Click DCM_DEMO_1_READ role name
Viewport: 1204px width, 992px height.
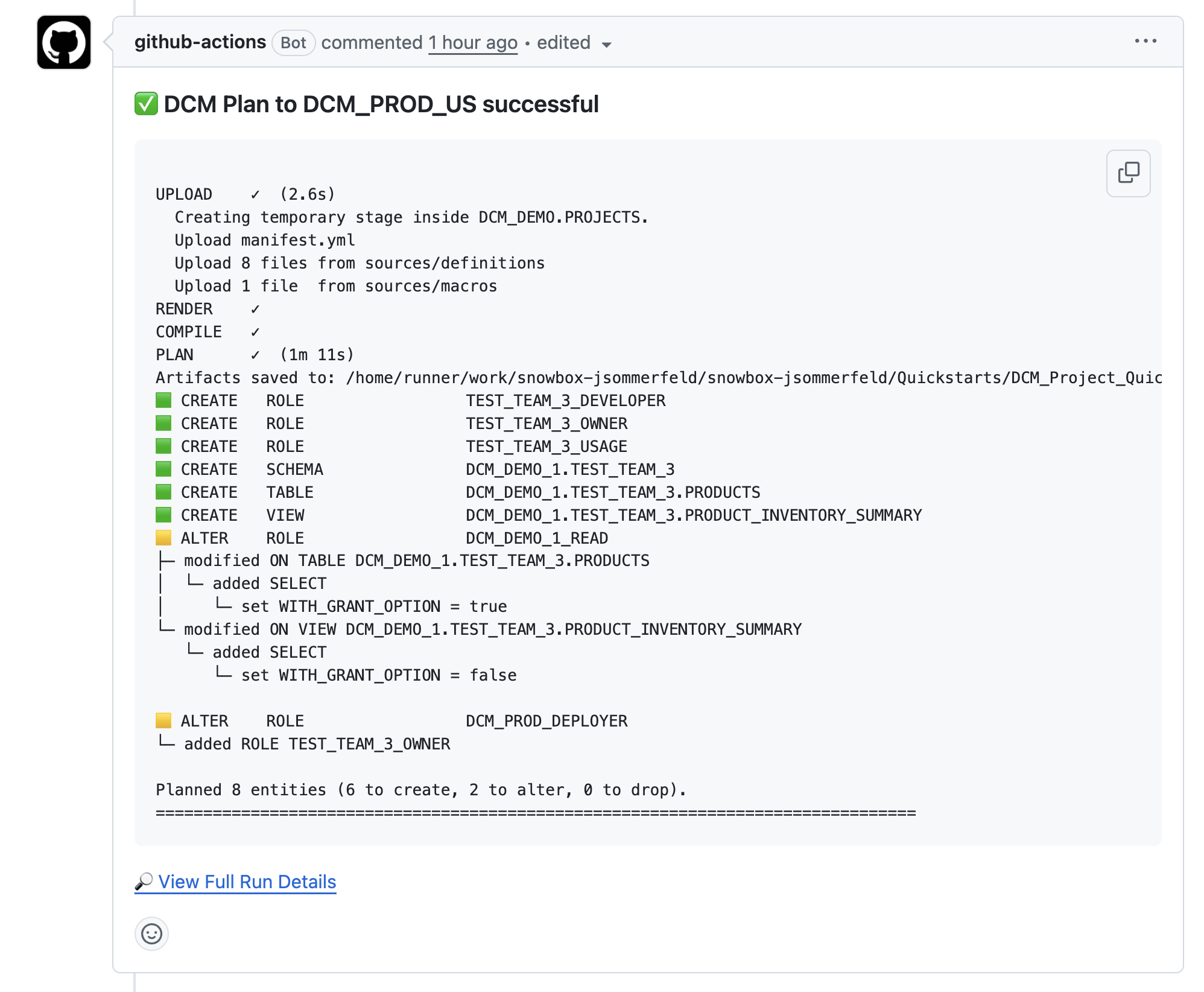tap(537, 538)
